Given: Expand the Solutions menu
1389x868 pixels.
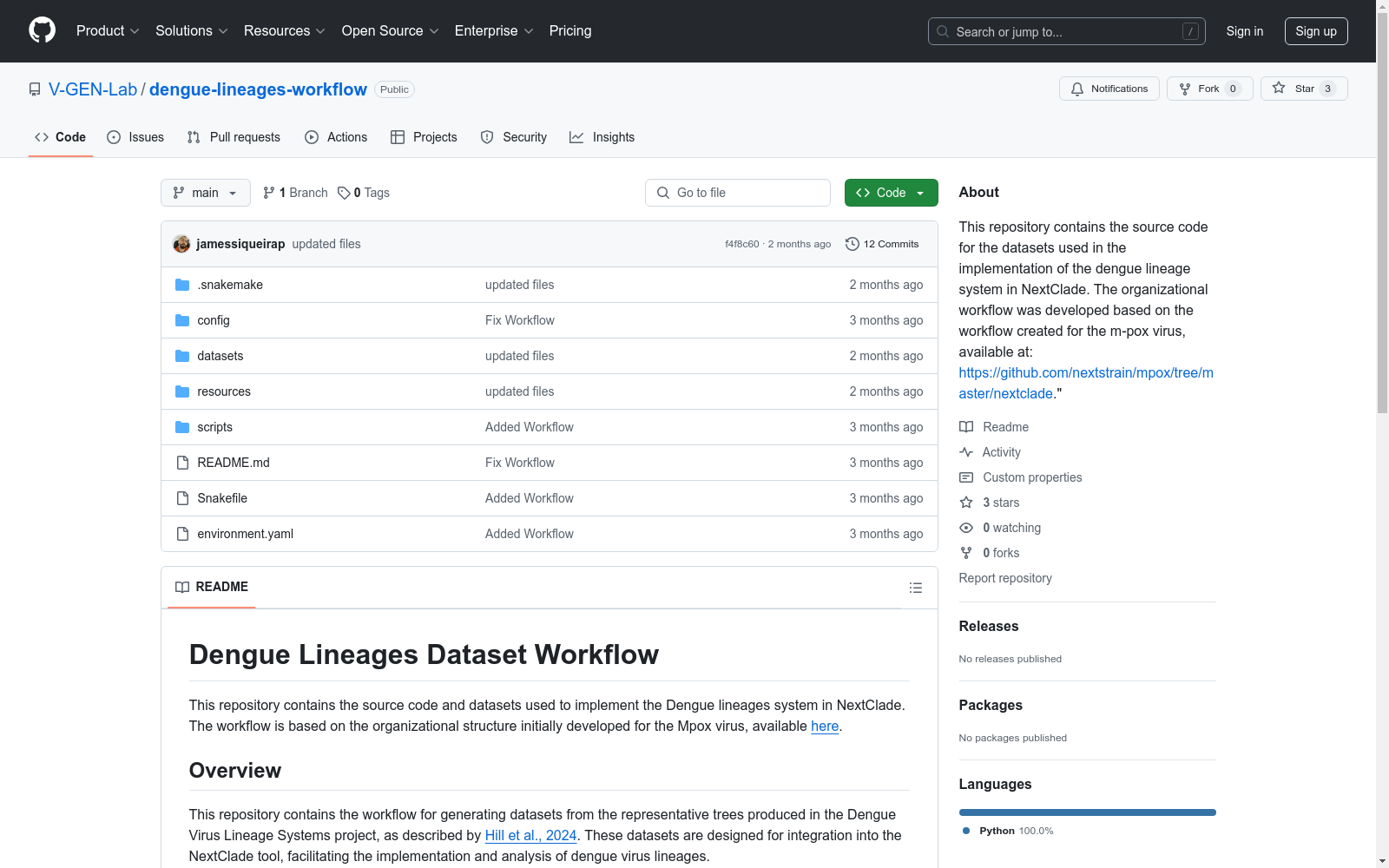Looking at the screenshot, I should coord(192,30).
